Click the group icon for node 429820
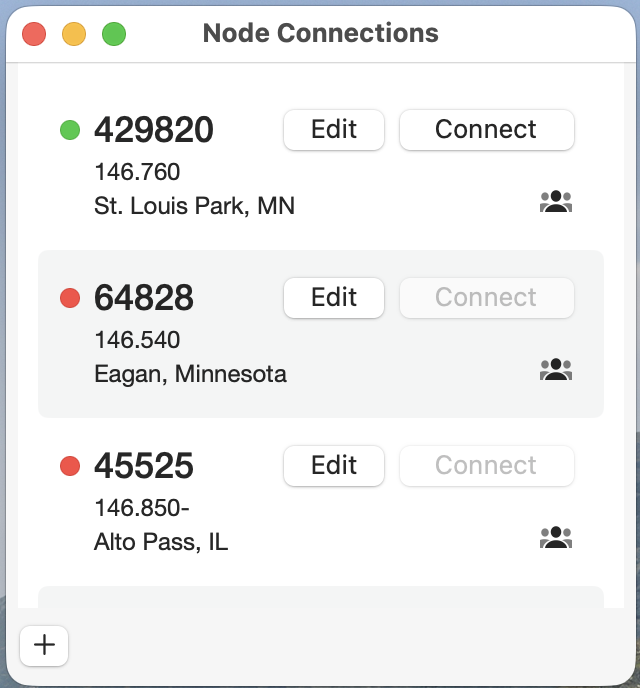This screenshot has width=640, height=688. click(x=555, y=203)
